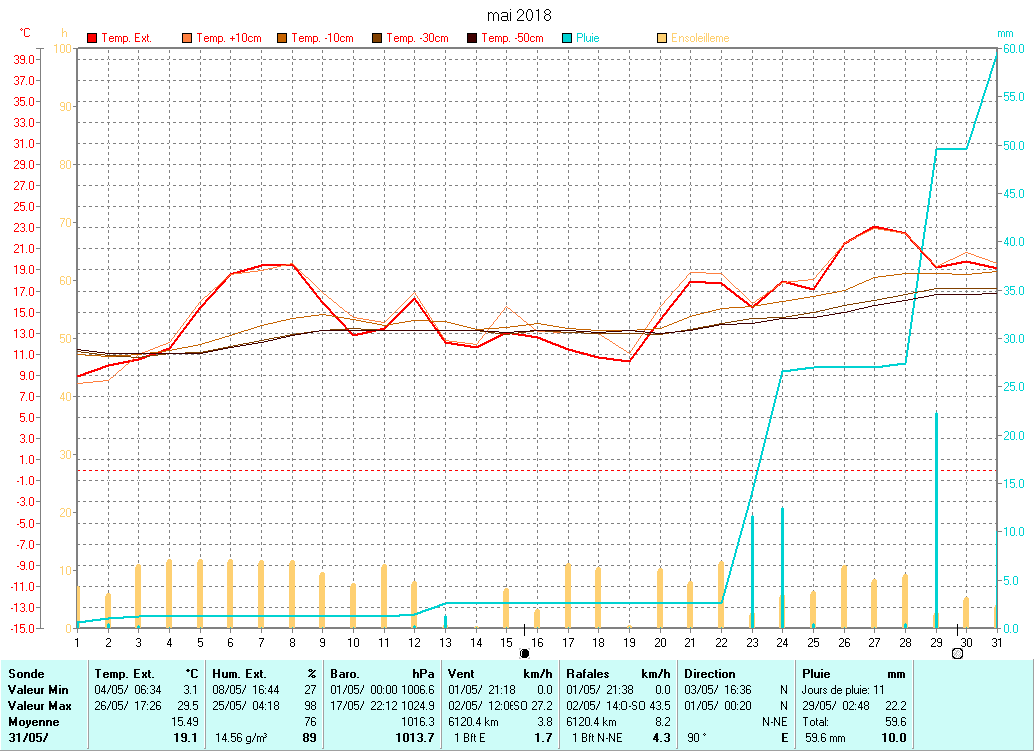Click the Sonde column header
This screenshot has width=1034, height=751.
pos(26,674)
